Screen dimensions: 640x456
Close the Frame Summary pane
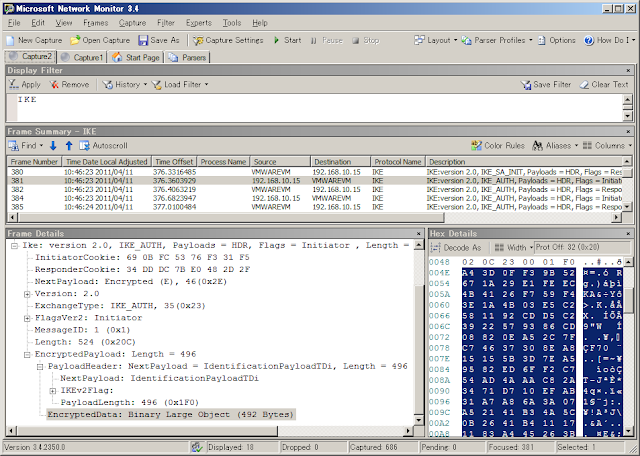628,131
